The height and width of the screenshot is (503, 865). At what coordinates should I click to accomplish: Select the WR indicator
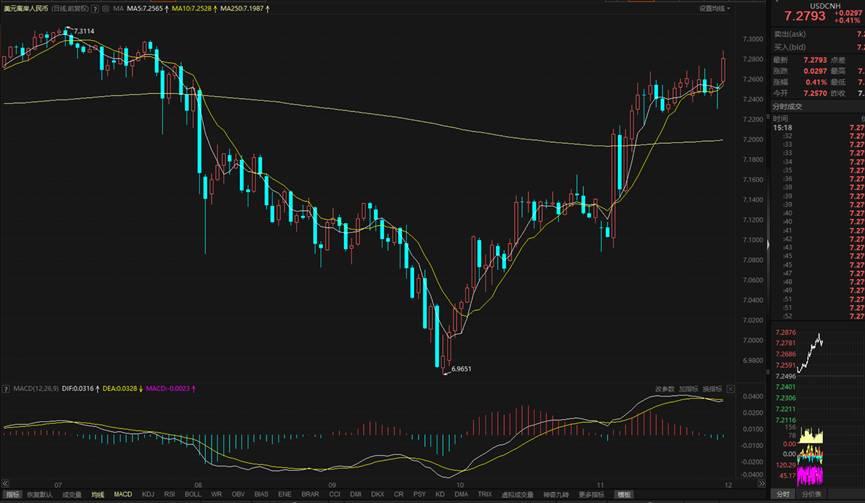coord(216,494)
